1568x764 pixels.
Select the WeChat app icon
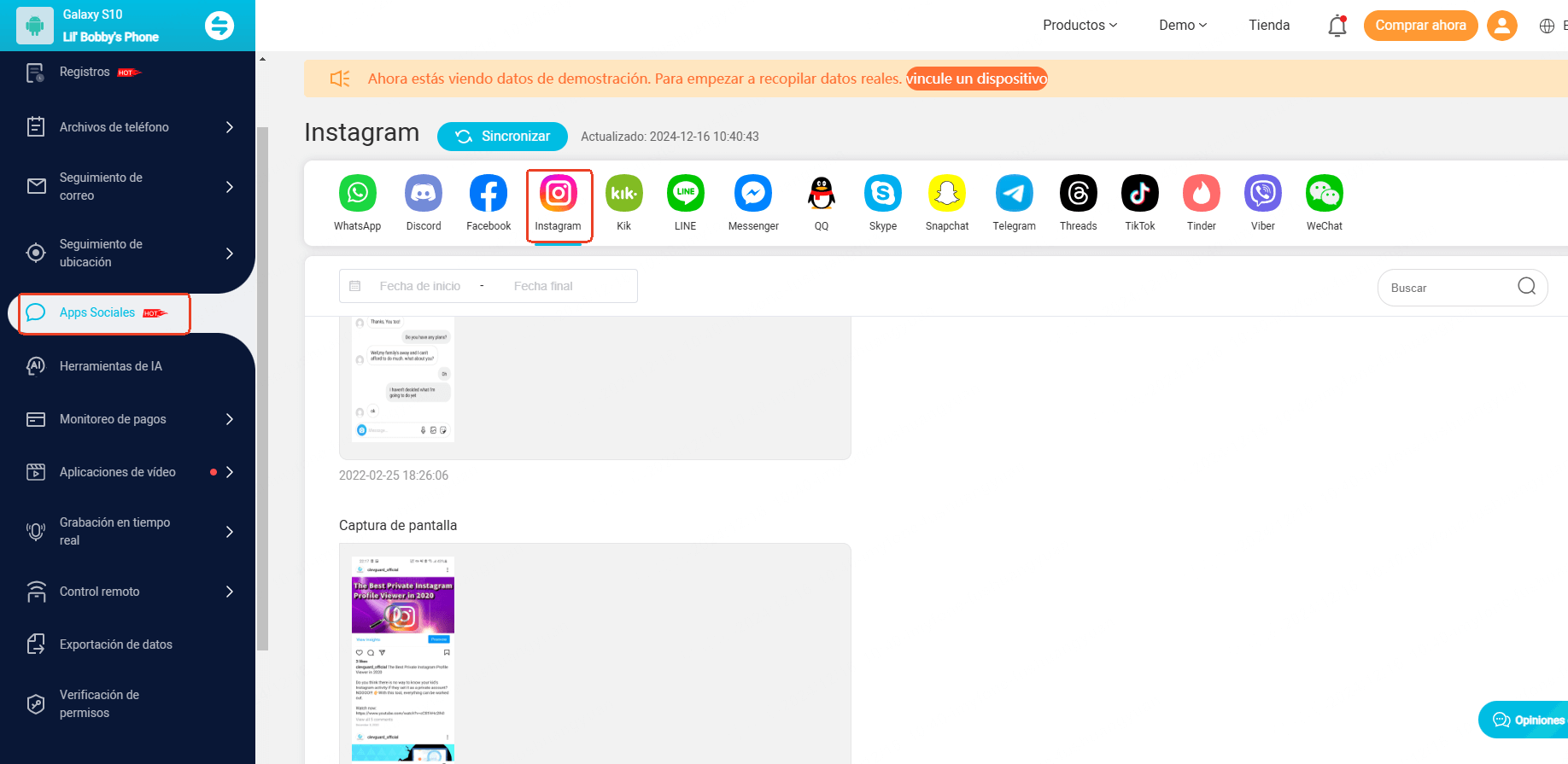pyautogui.click(x=1325, y=194)
